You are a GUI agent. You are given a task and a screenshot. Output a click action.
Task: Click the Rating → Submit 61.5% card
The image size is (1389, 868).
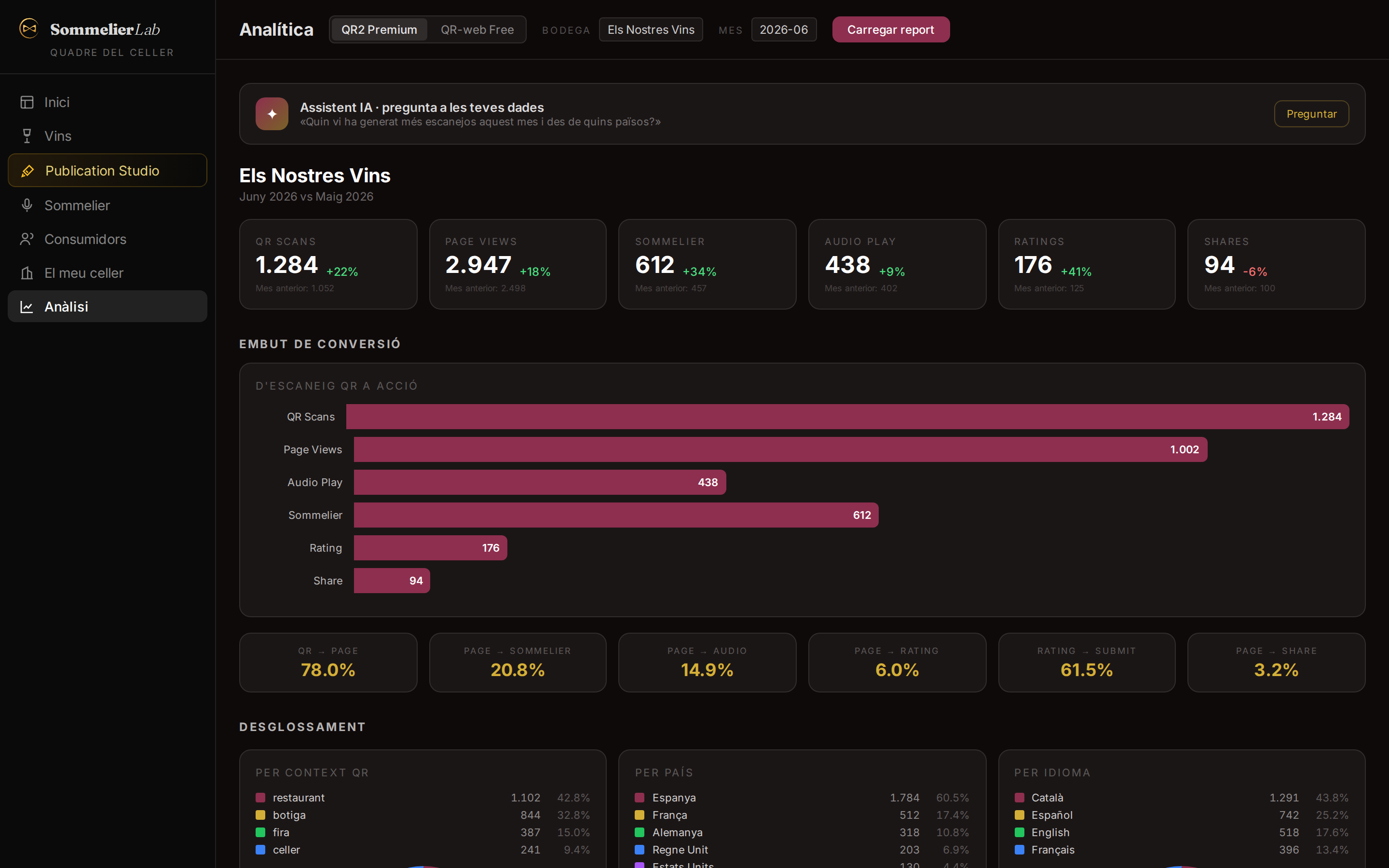click(1087, 663)
